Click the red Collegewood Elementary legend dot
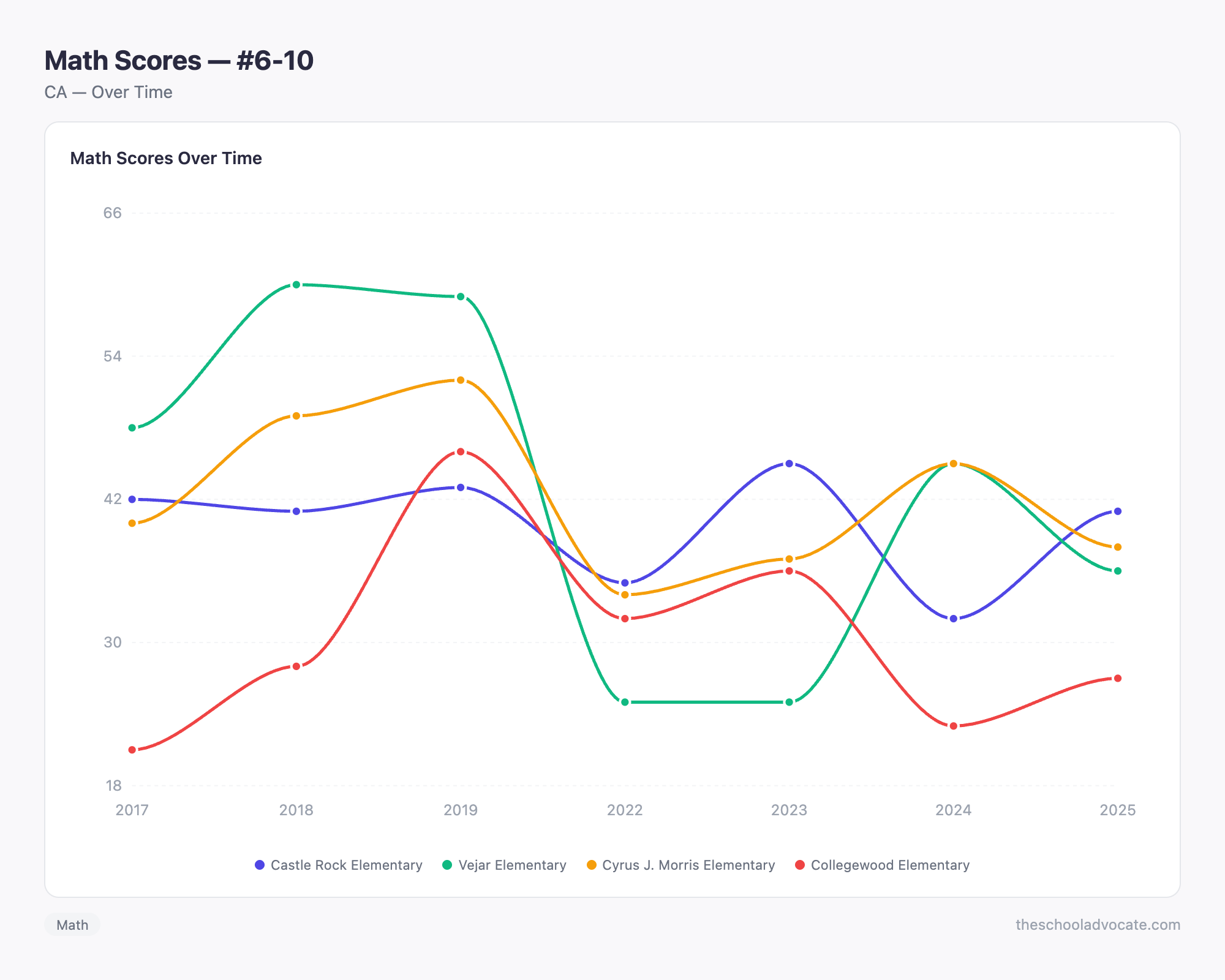 click(800, 865)
